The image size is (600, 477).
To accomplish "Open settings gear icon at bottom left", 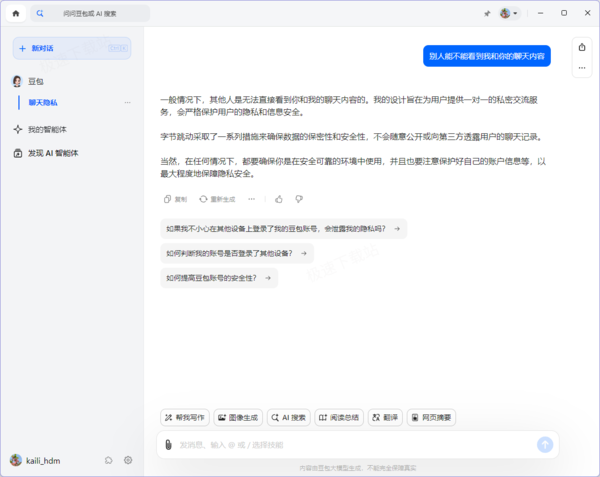I will click(x=128, y=460).
